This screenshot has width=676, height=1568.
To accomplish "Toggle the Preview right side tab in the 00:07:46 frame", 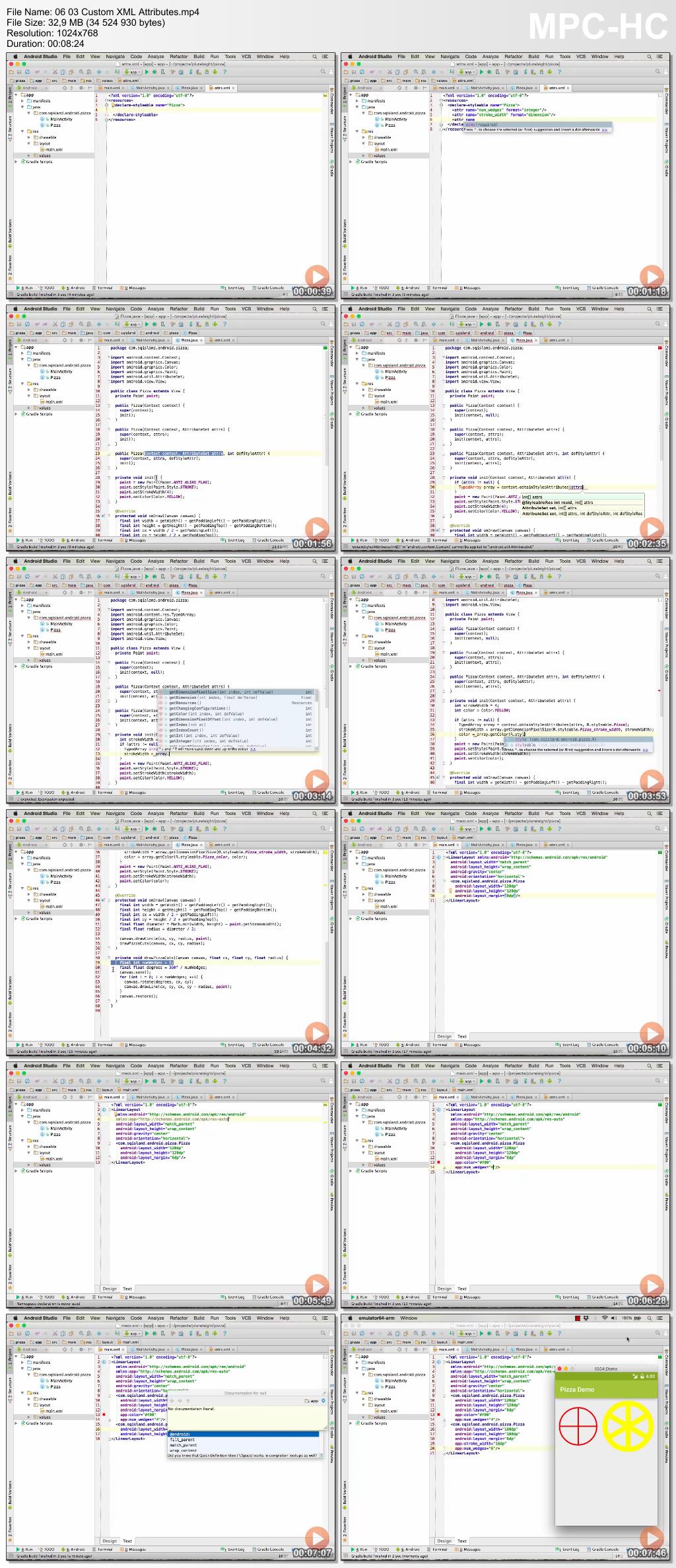I will (667, 1456).
